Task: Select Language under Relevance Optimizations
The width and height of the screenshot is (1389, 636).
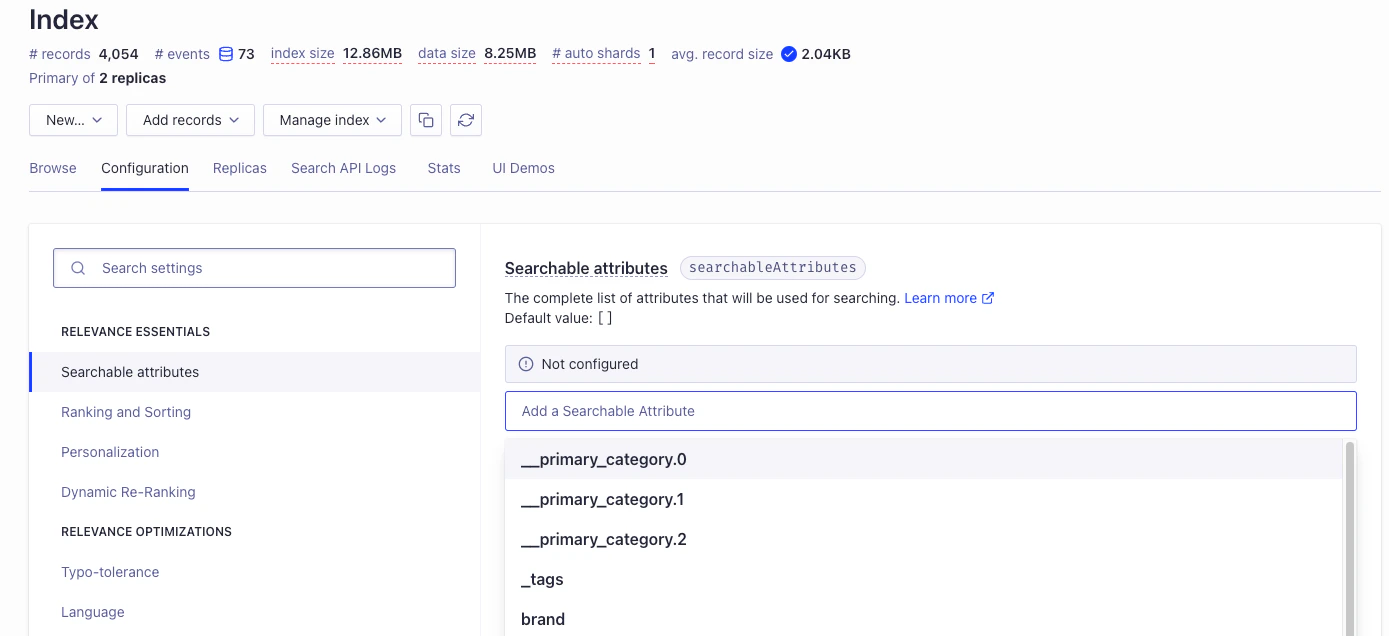Action: [x=93, y=611]
